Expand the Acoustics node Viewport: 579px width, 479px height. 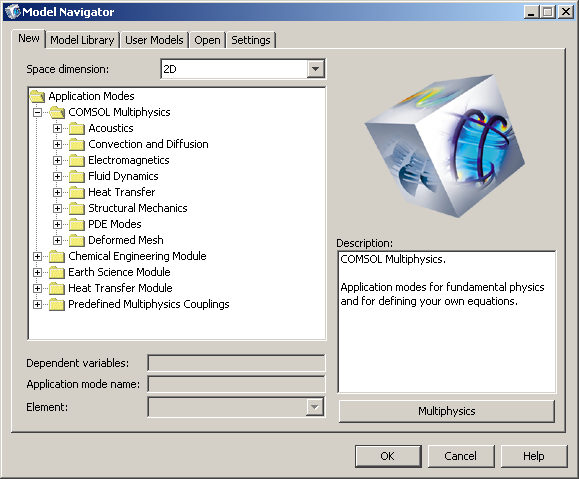(x=57, y=129)
